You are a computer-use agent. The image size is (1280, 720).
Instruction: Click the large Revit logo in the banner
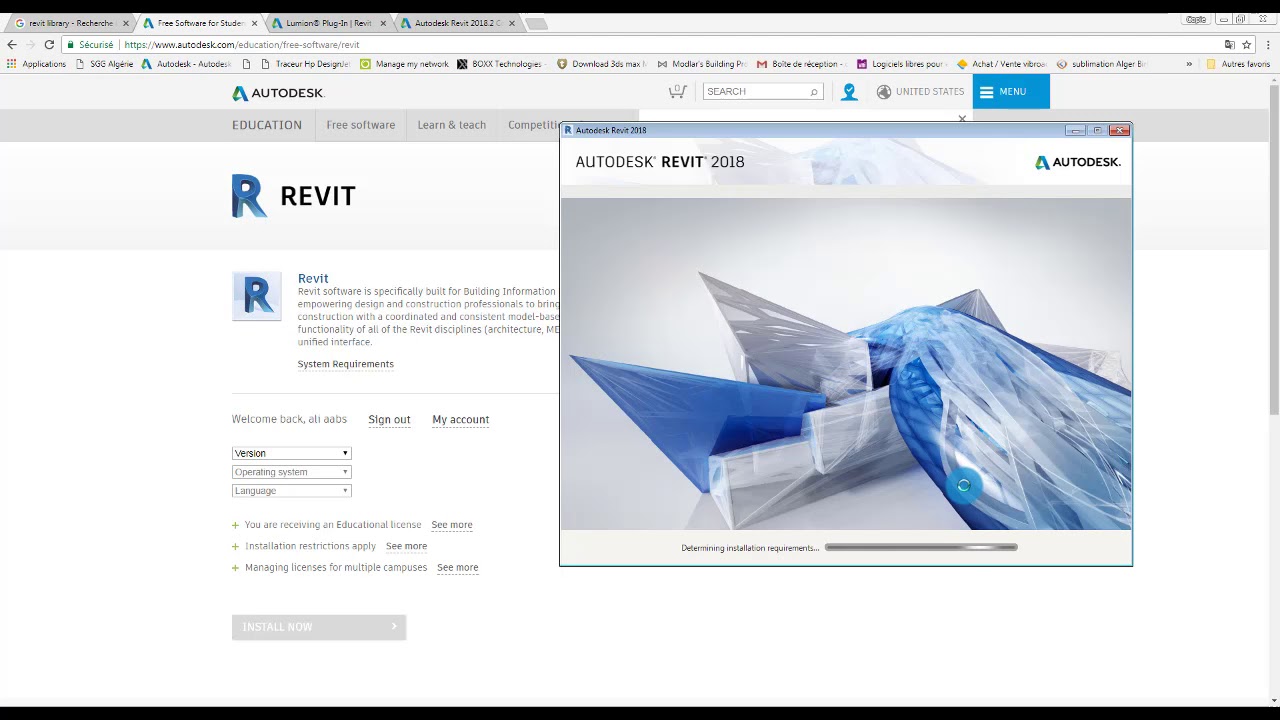pos(294,196)
